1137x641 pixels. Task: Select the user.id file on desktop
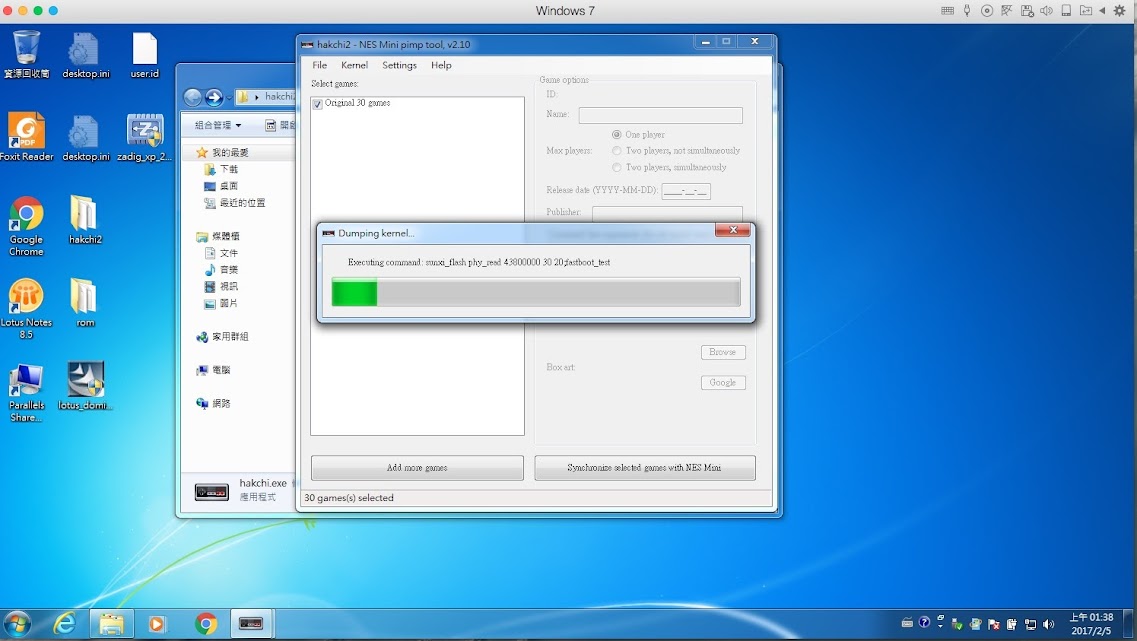pyautogui.click(x=144, y=54)
